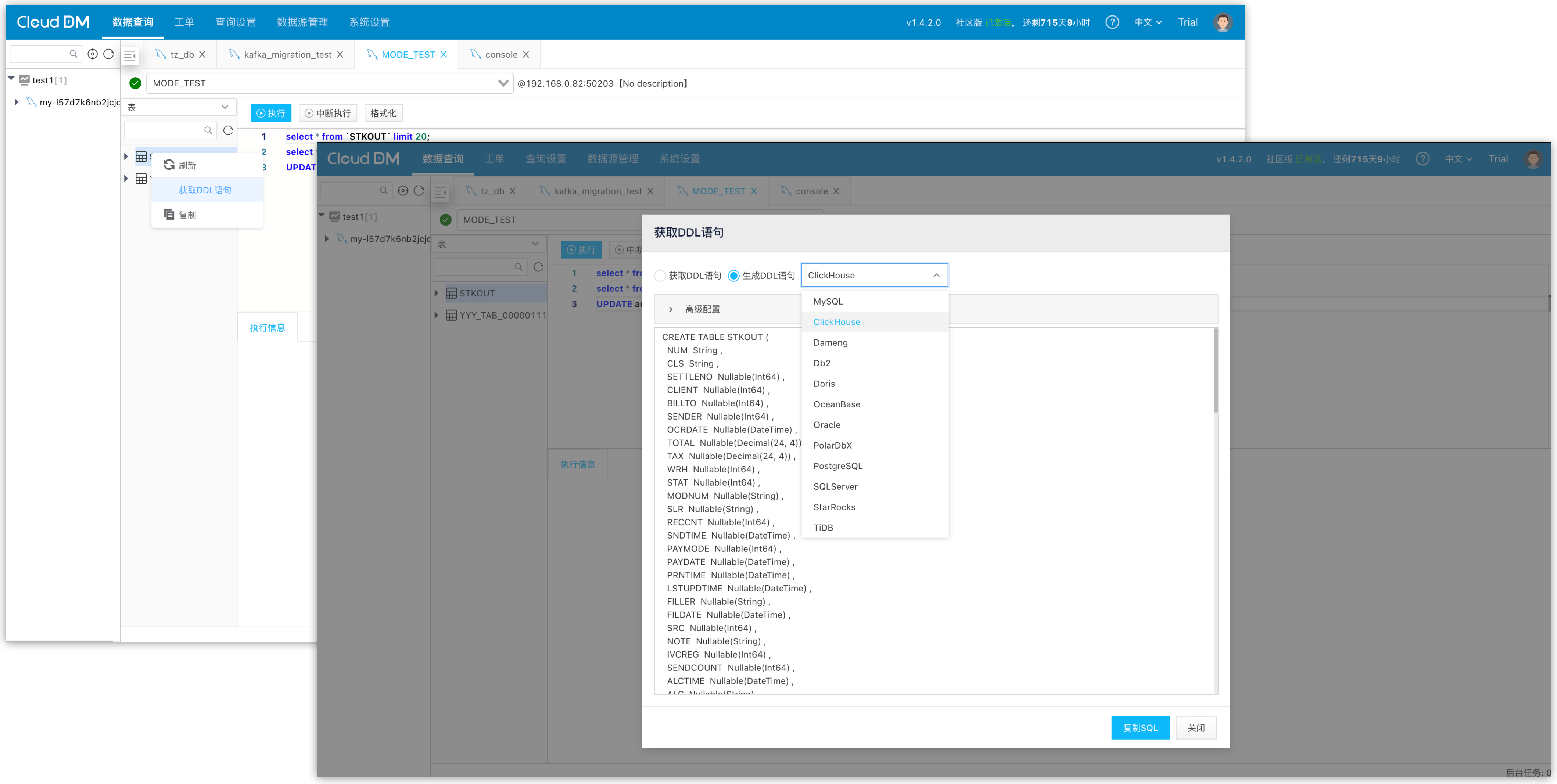This screenshot has width=1557, height=784.
Task: Select the 获取DDL语句 radio button
Action: tap(660, 276)
